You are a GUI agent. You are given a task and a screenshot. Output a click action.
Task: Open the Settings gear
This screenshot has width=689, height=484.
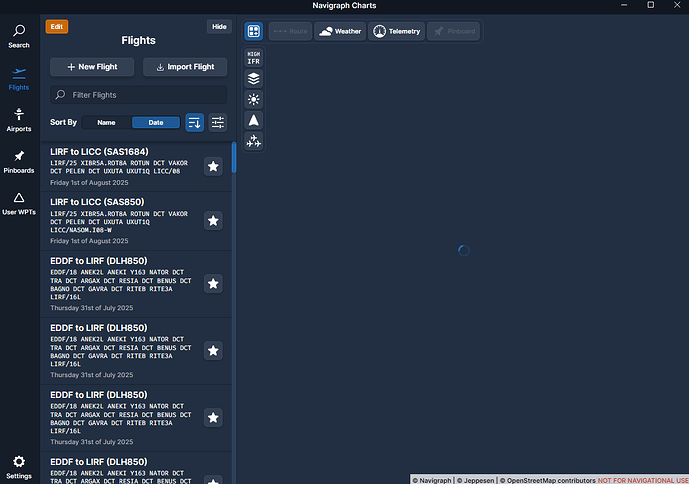19,467
